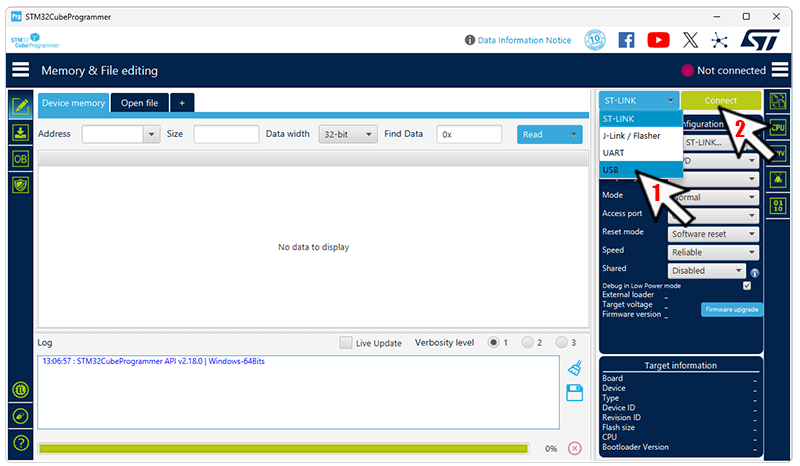Image resolution: width=800 pixels, height=466 pixels.
Task: Open the Facebook icon
Action: (627, 40)
